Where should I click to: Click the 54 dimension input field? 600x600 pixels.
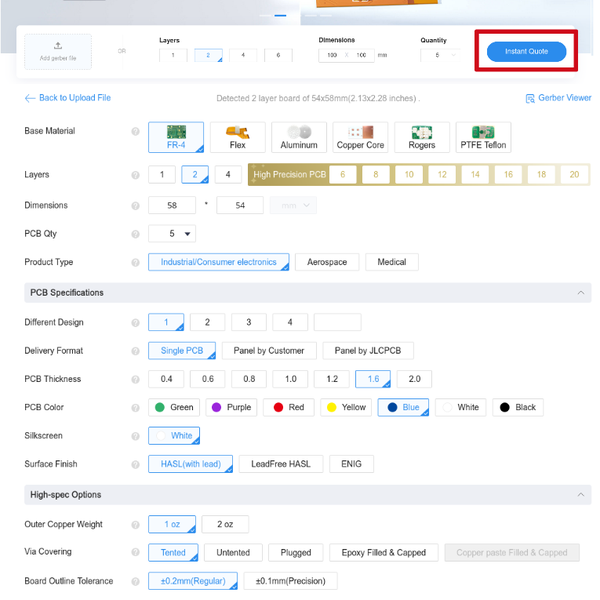point(240,205)
